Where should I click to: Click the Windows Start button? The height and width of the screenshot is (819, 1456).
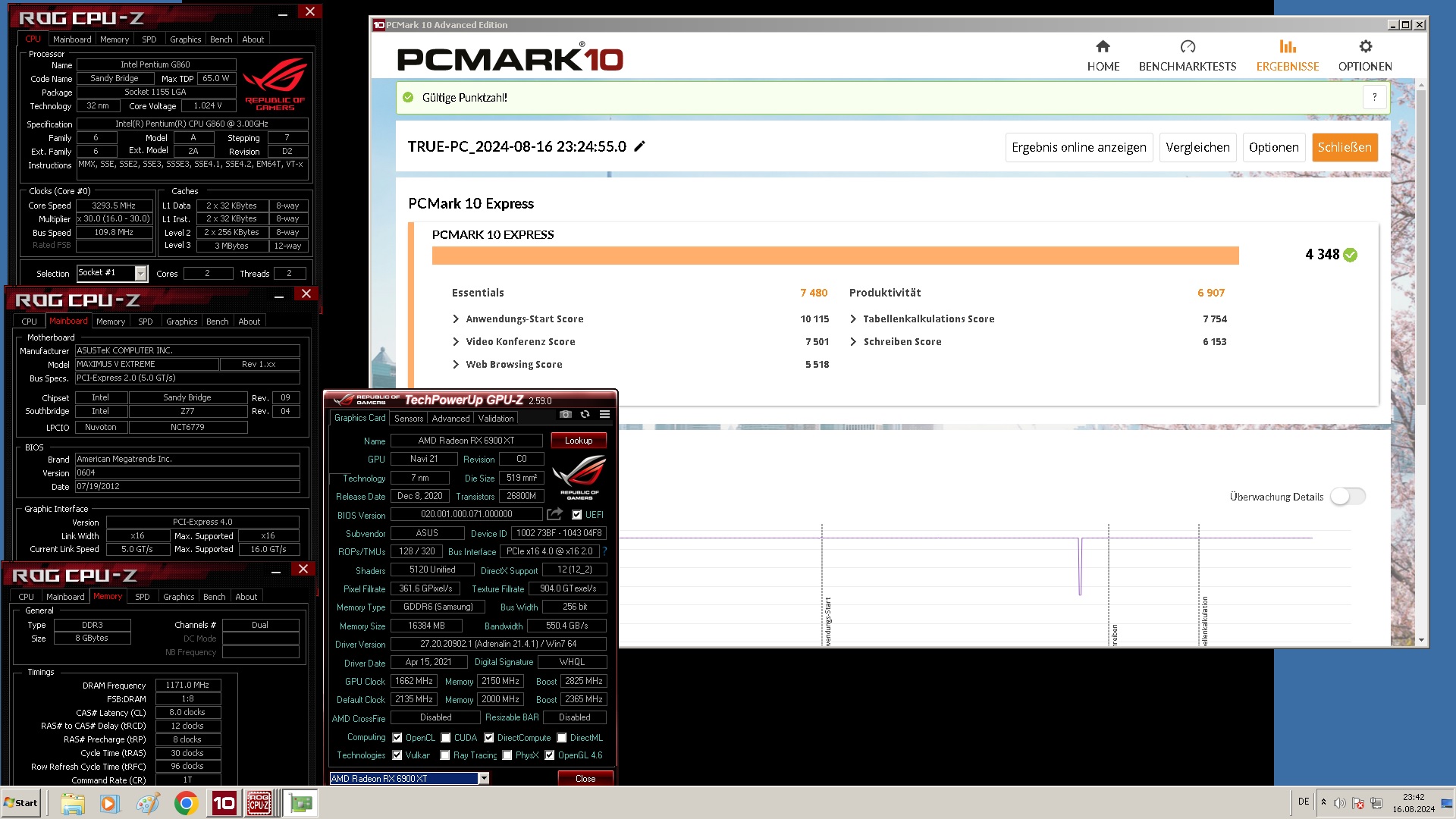tap(20, 803)
